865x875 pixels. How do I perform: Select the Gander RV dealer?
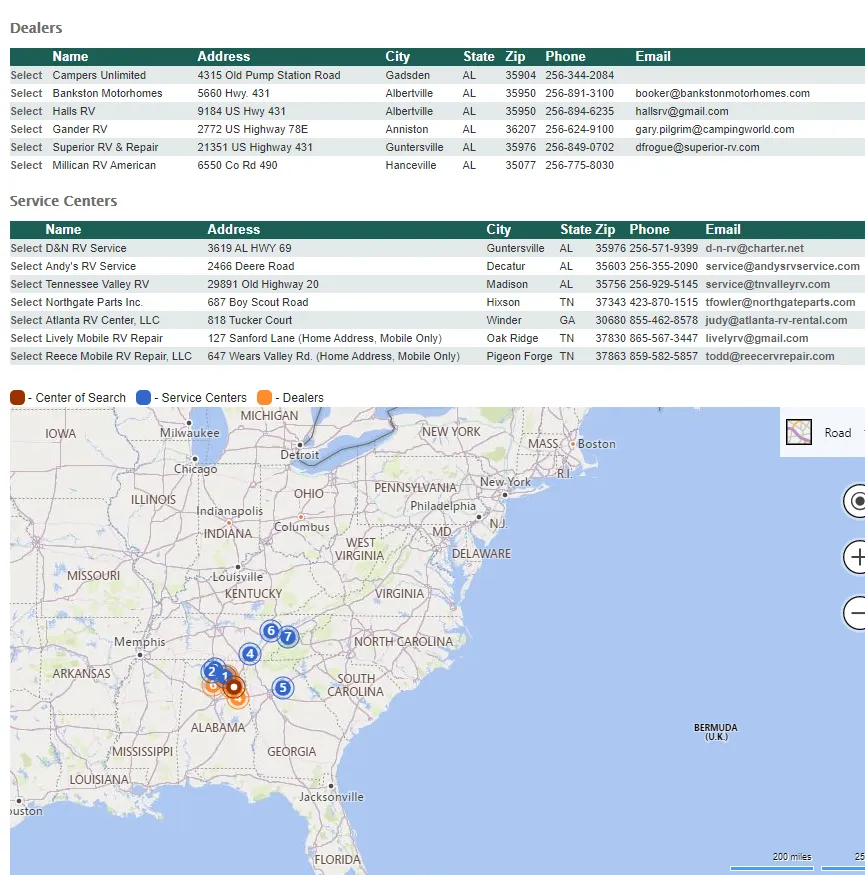pyautogui.click(x=26, y=129)
